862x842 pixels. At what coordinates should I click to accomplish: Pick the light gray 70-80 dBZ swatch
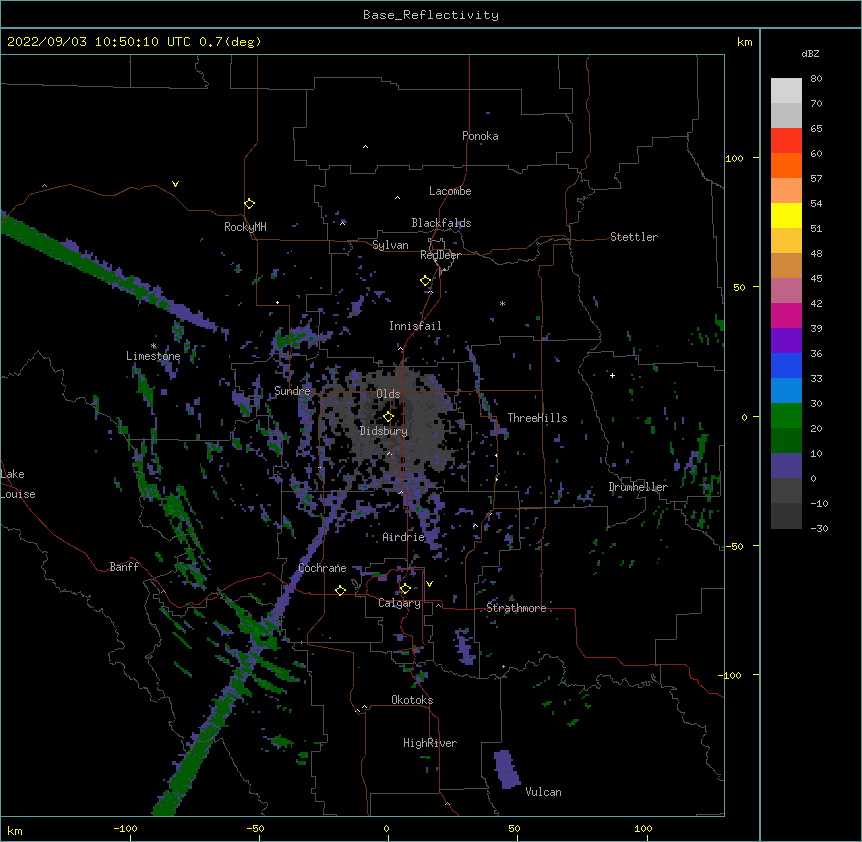[x=786, y=91]
